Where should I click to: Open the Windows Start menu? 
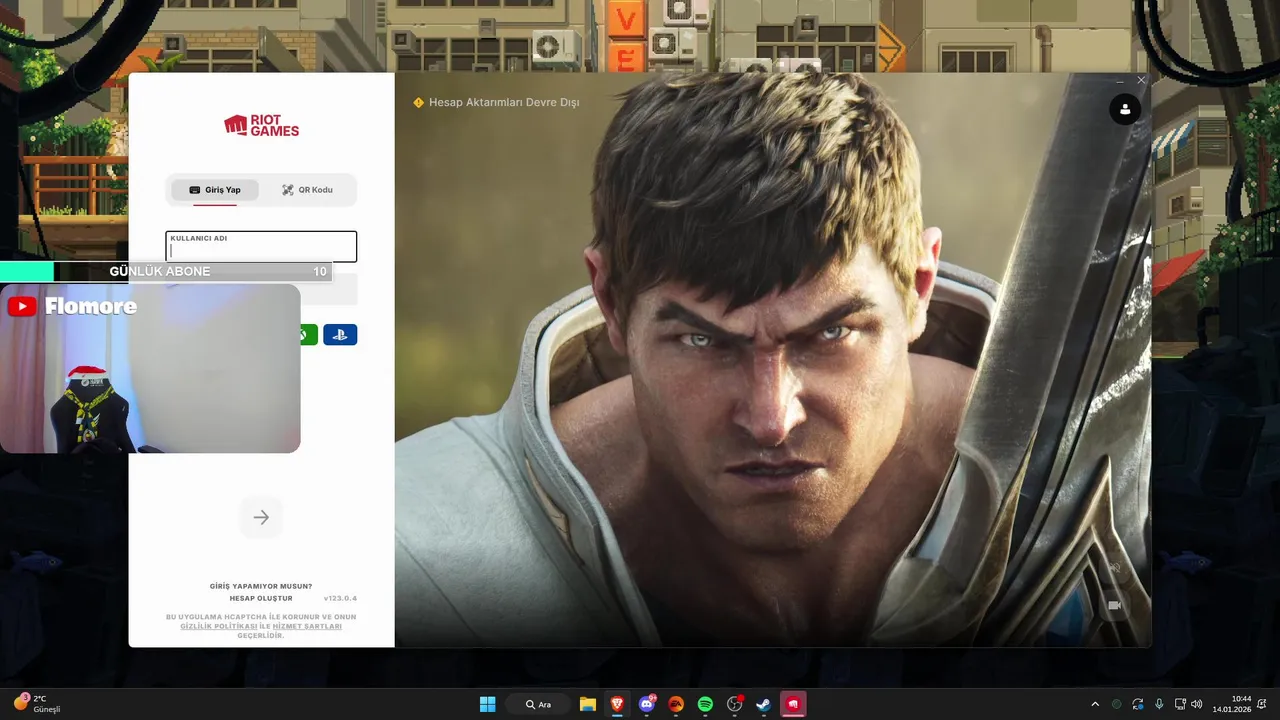[x=487, y=704]
